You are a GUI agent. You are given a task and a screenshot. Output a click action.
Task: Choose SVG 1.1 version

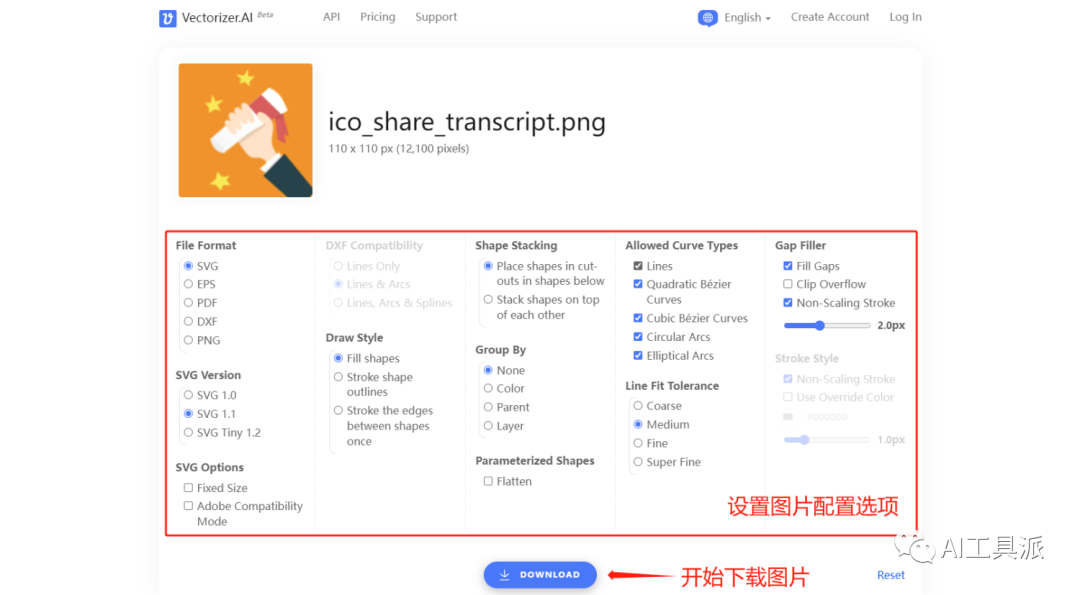(188, 414)
